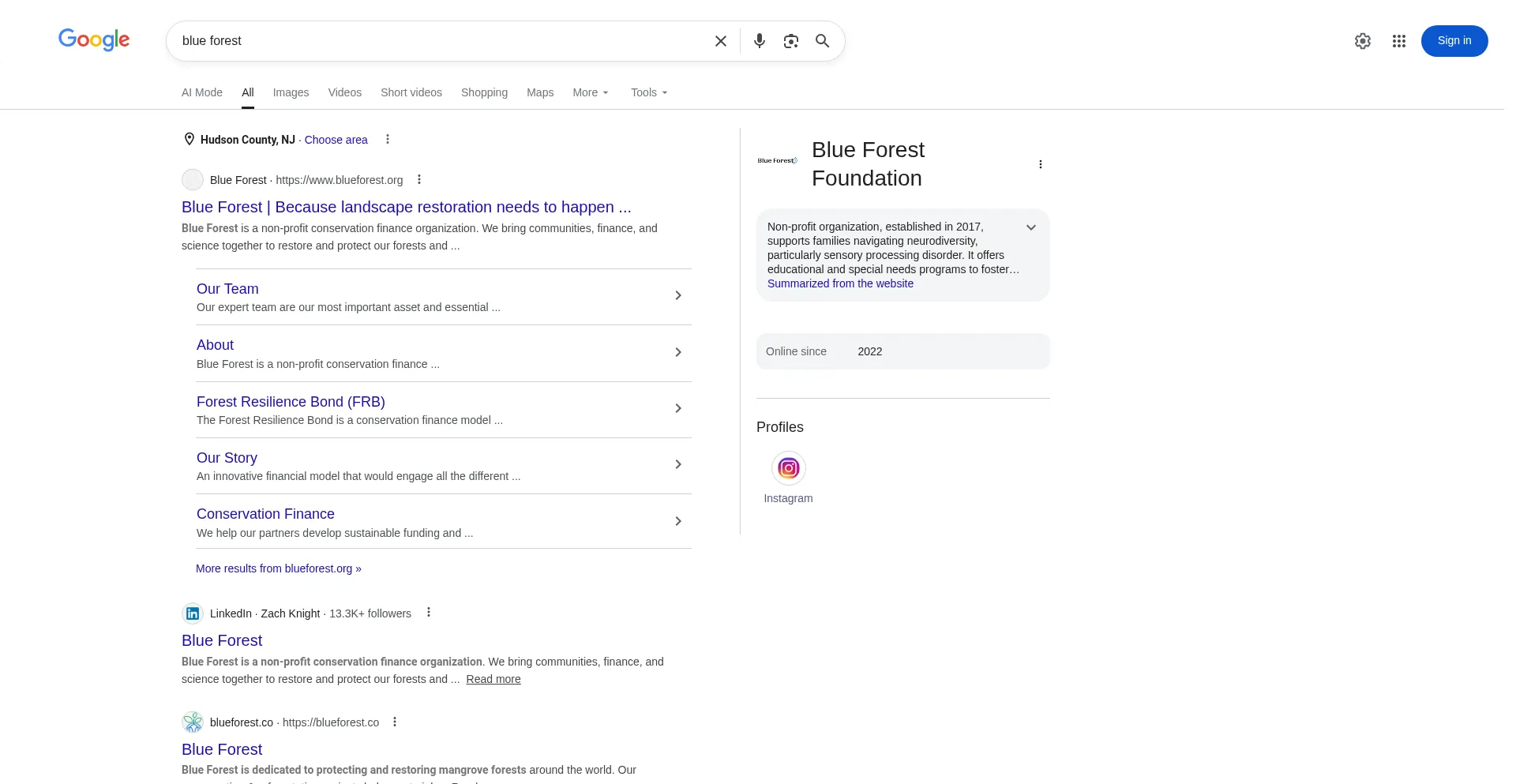Expand the More dropdown

click(x=591, y=92)
